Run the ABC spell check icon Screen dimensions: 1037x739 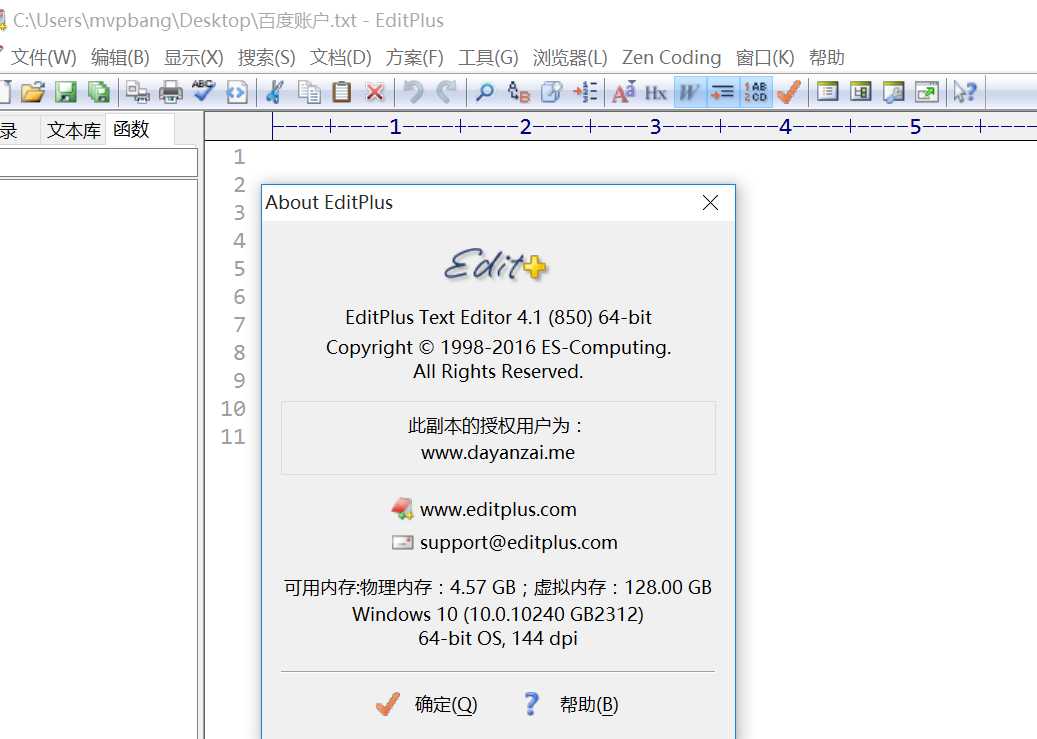pyautogui.click(x=204, y=92)
